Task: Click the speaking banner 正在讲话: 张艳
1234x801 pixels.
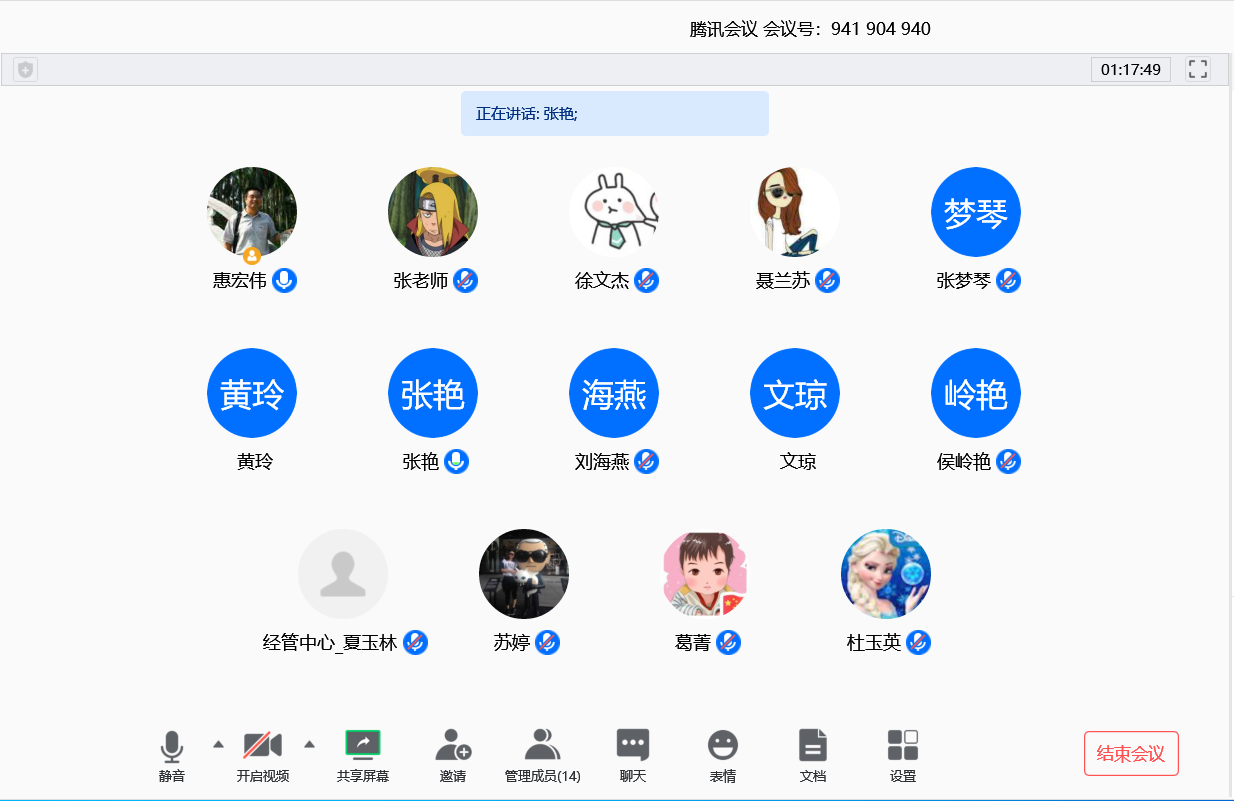Action: coord(615,114)
